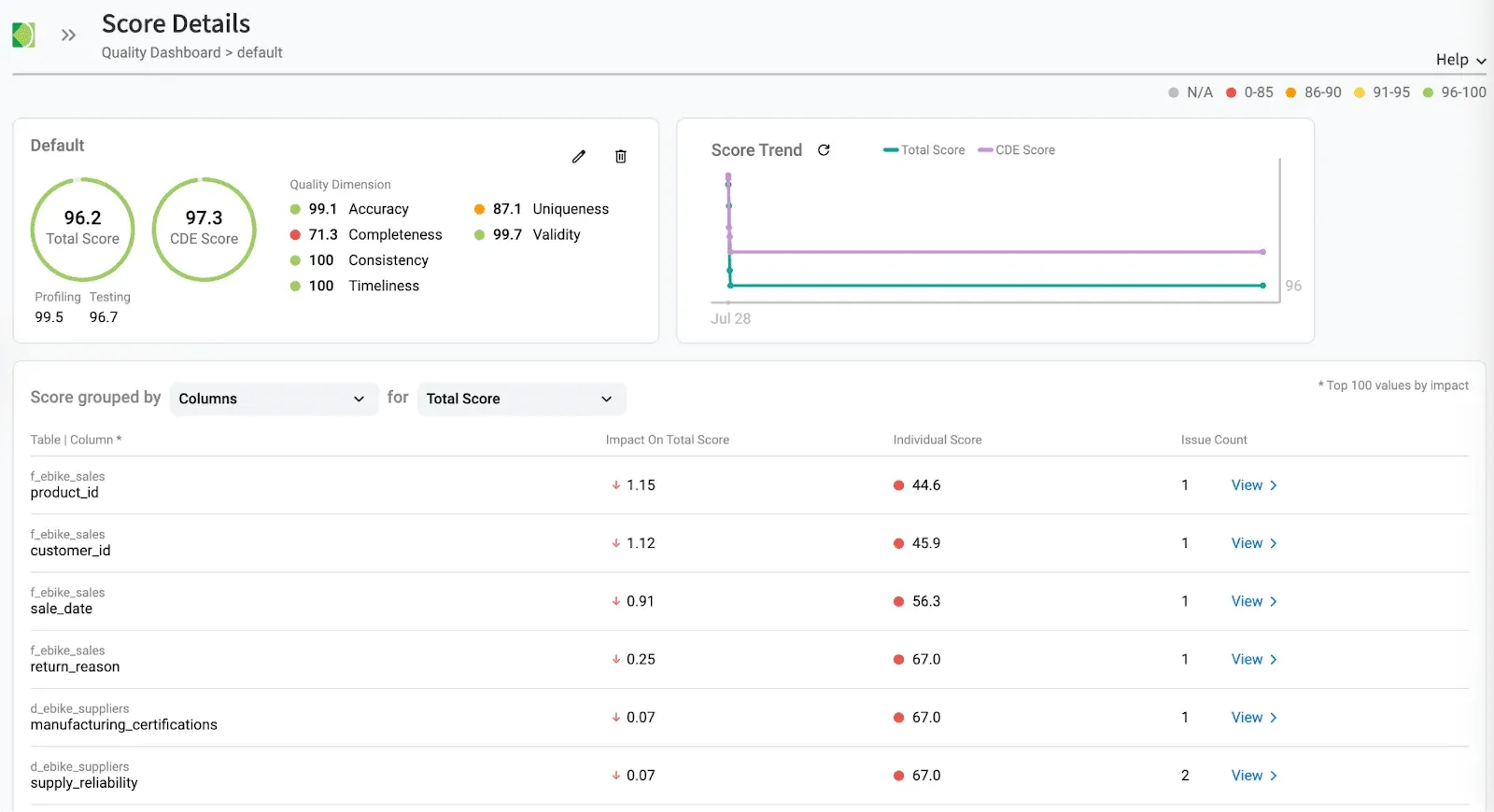
Task: Click the red down arrow for product_id impact
Action: coord(616,485)
